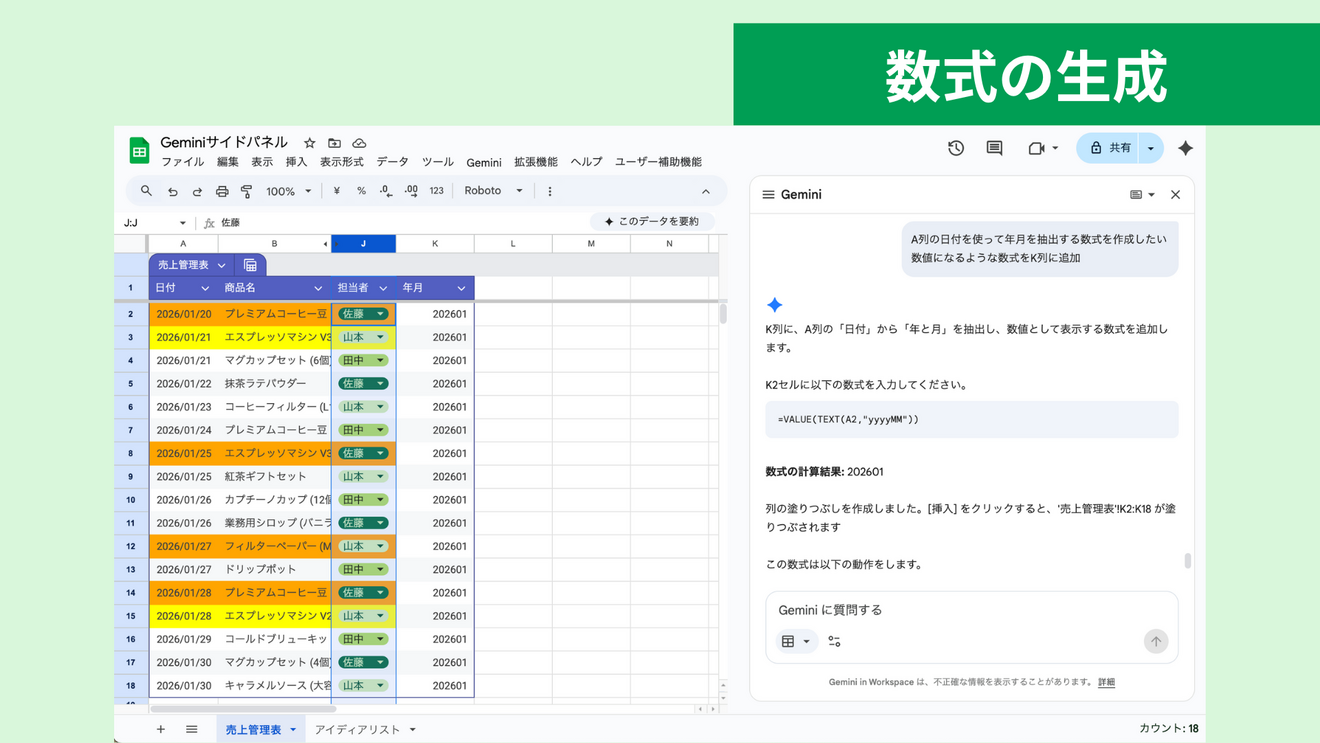
Task: Open the 詳細 link in Gemini disclaimer
Action: 1106,682
